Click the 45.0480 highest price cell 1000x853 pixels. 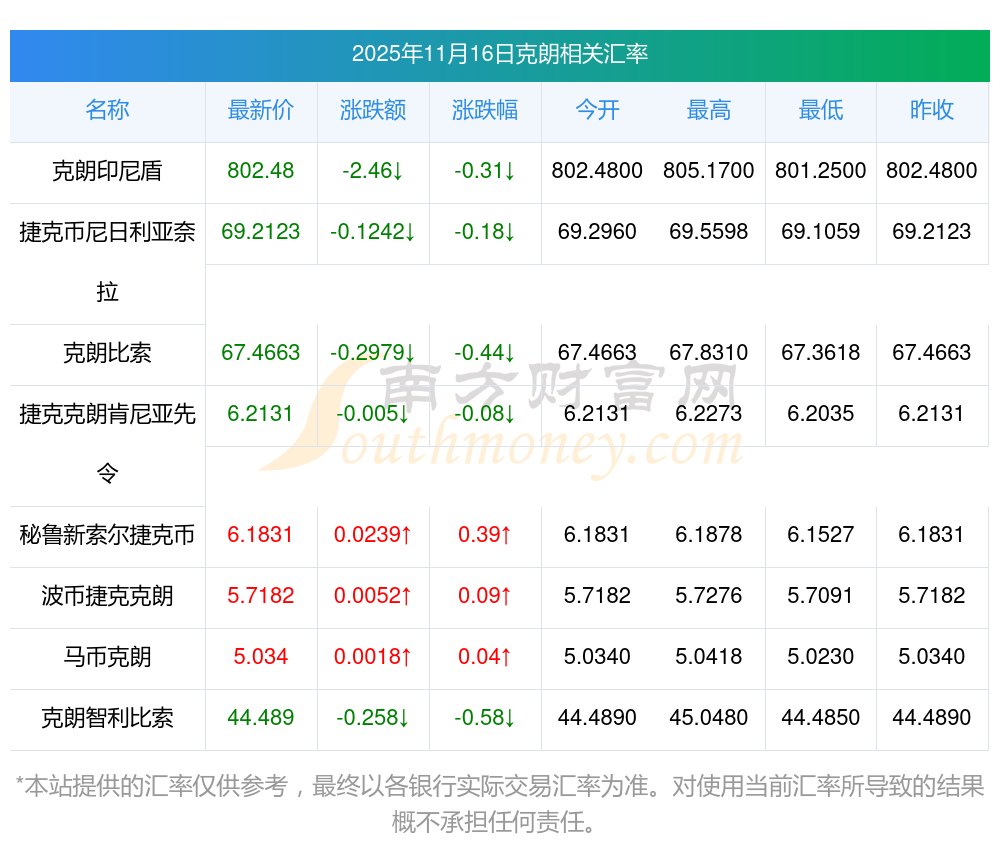(x=709, y=718)
